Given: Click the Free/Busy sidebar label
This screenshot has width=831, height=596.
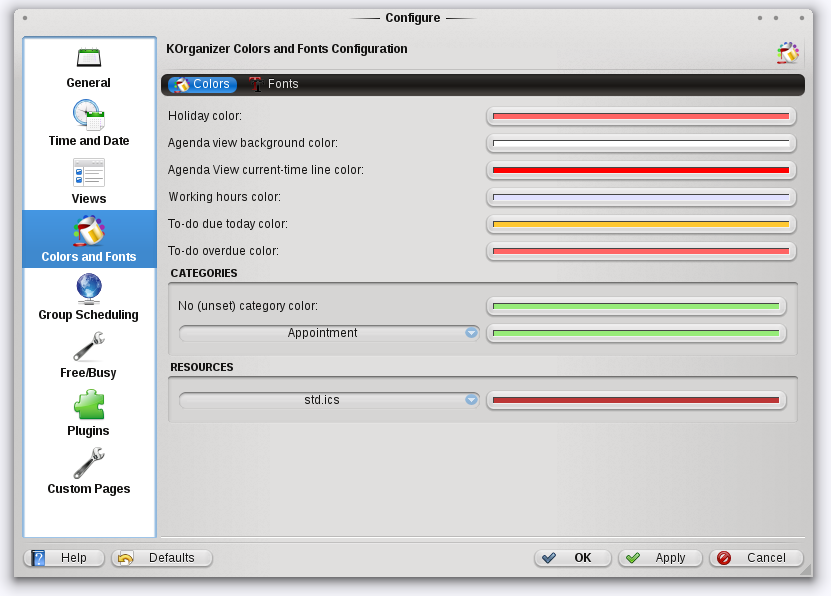Looking at the screenshot, I should point(89,373).
